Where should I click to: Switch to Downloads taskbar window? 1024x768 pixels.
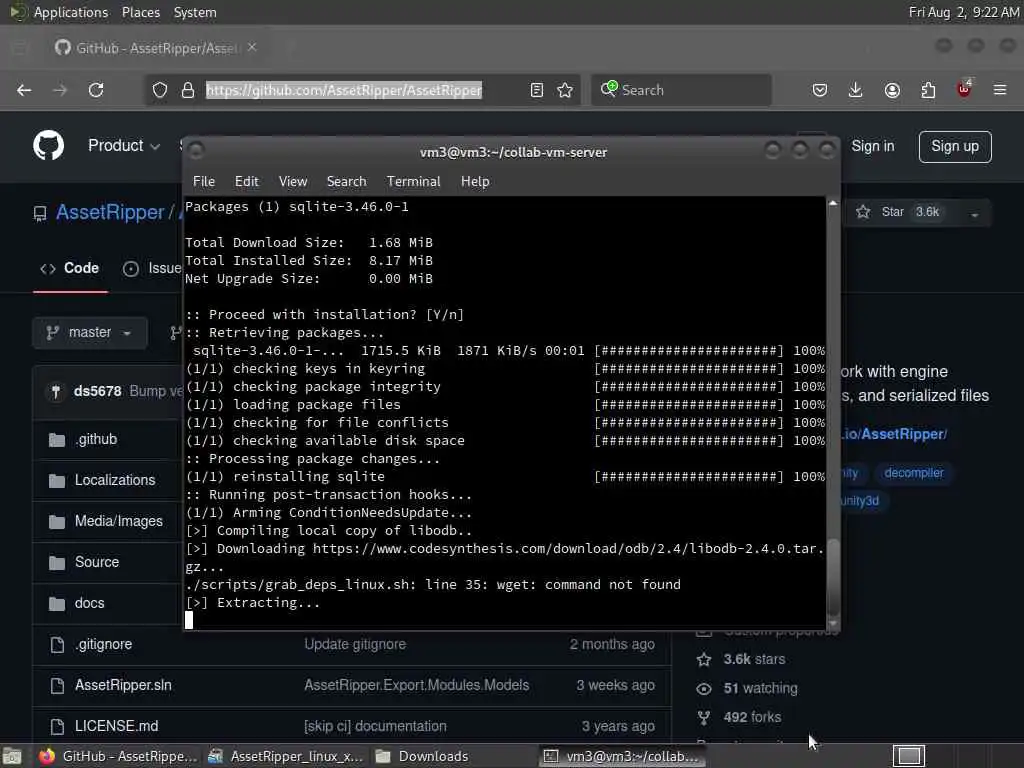(x=422, y=756)
